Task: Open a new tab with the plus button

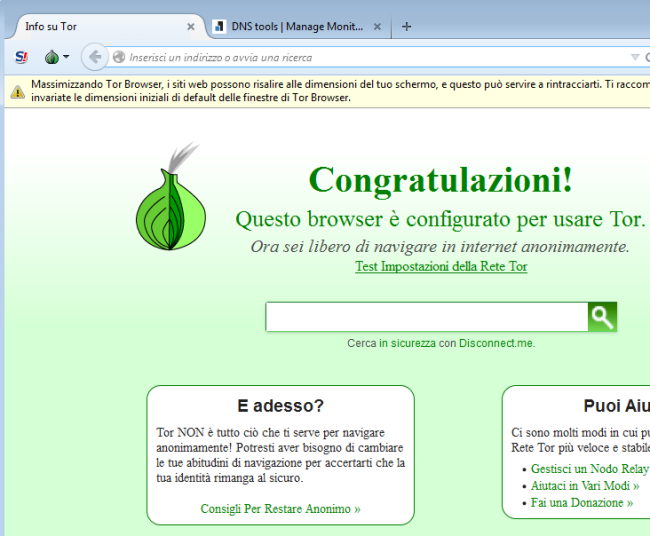Action: tap(406, 26)
